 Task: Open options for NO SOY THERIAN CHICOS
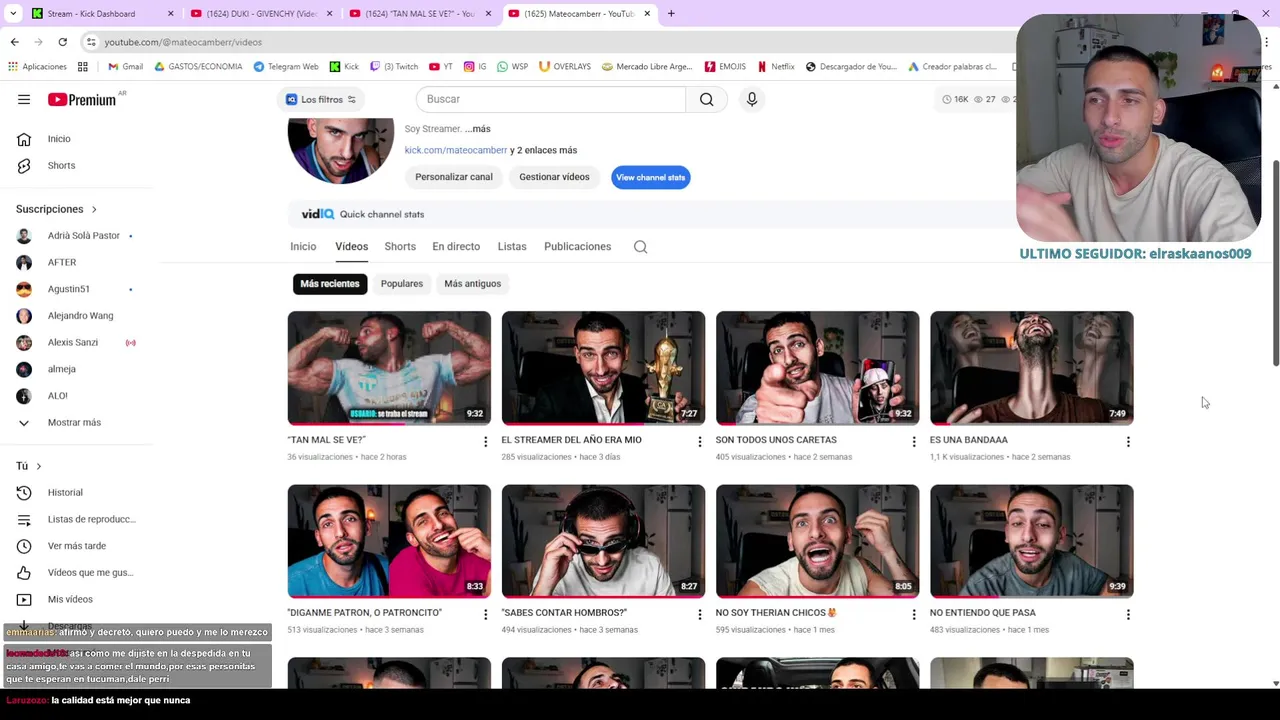914,614
